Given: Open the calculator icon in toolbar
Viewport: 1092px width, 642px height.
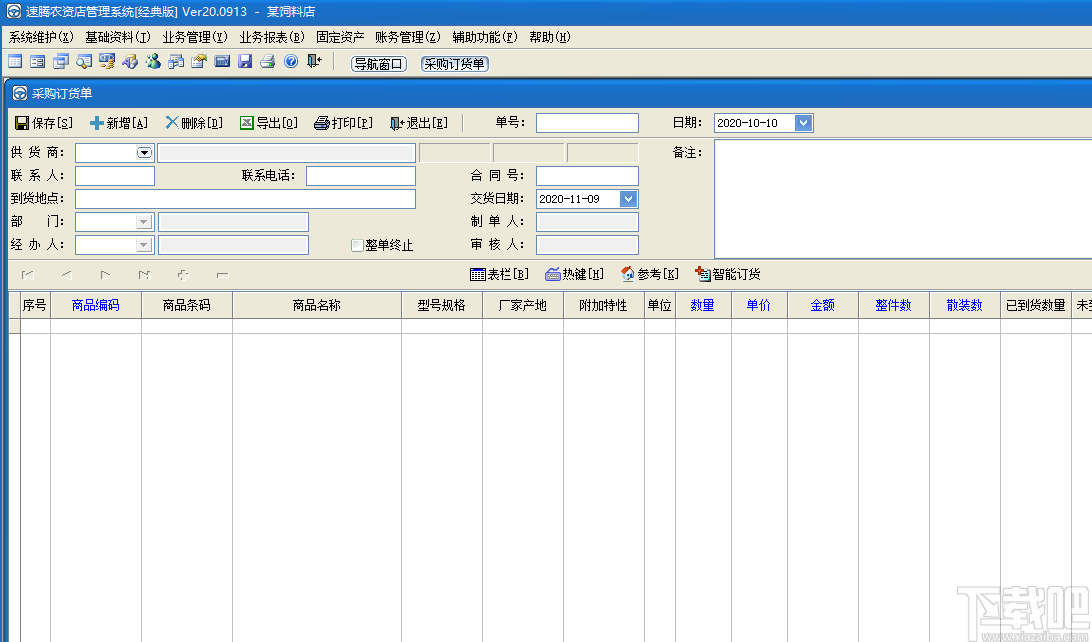Looking at the screenshot, I should point(221,62).
